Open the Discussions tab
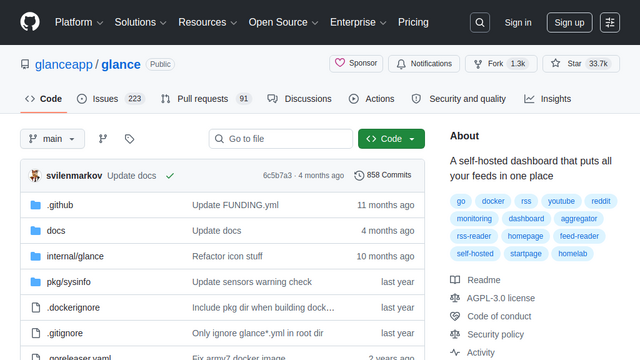The height and width of the screenshot is (360, 640). [x=300, y=99]
